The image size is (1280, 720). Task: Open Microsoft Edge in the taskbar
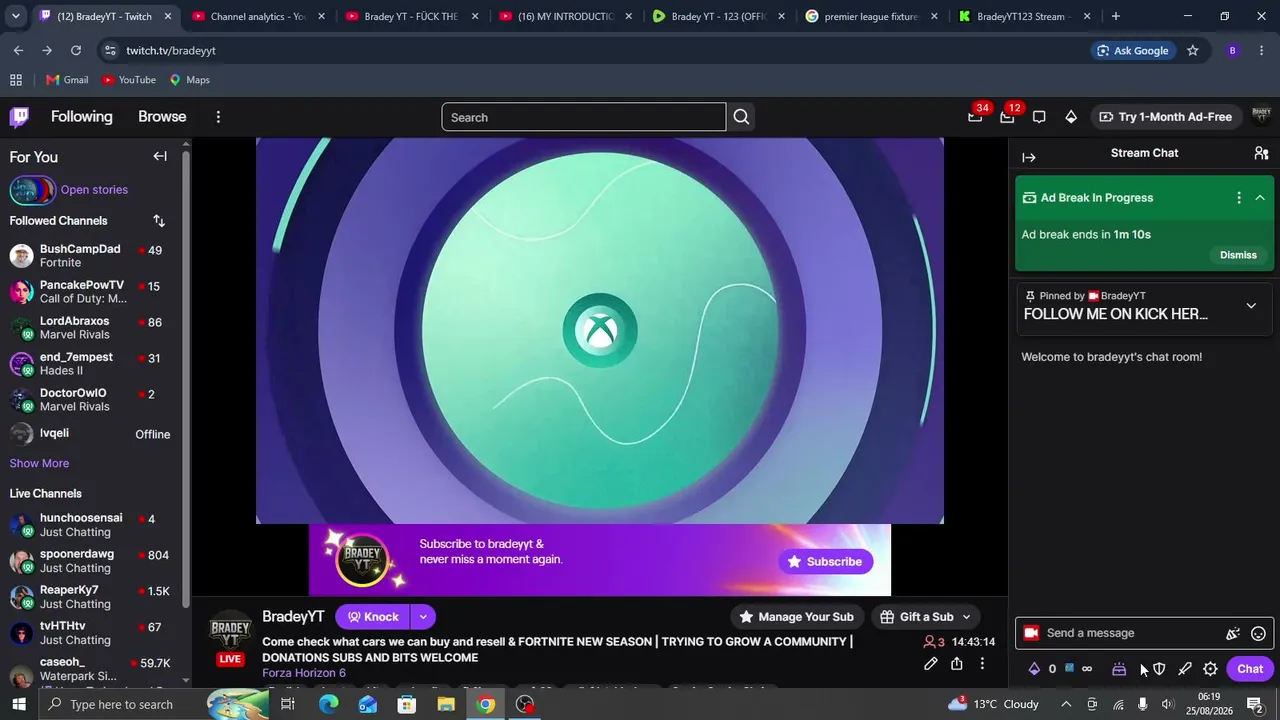329,705
